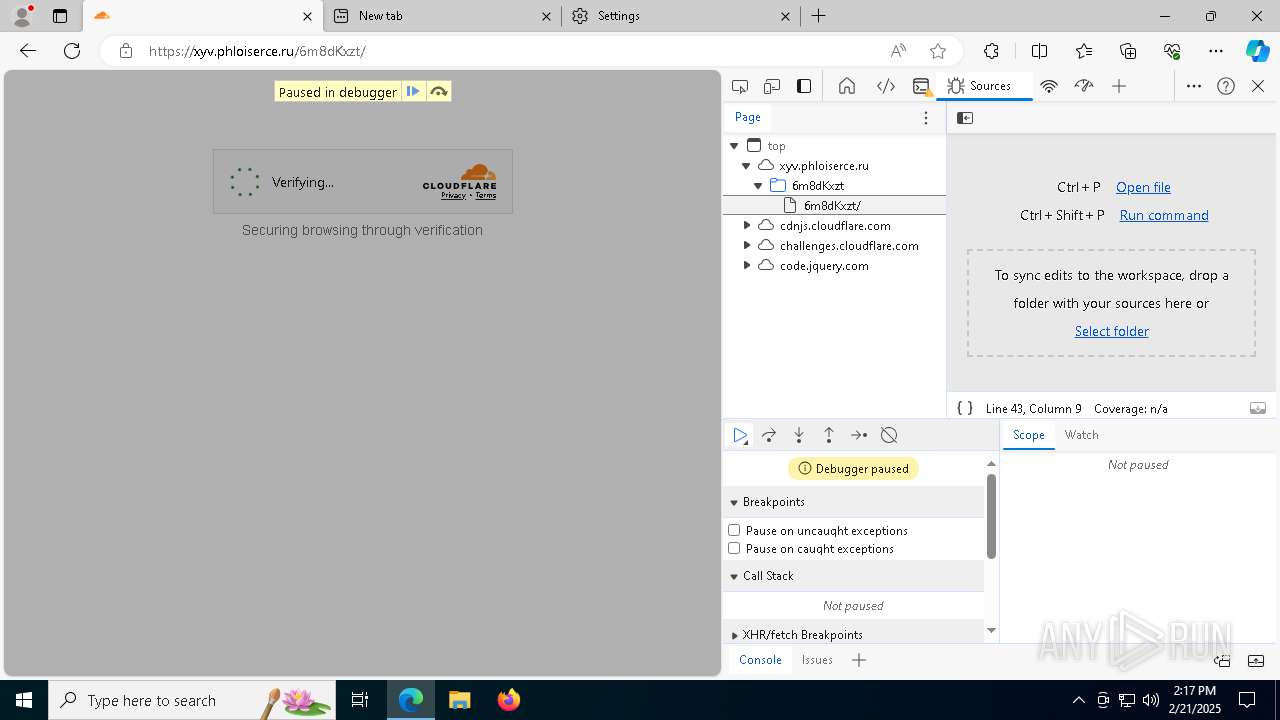Open DevTools Welcome home tab

point(847,86)
